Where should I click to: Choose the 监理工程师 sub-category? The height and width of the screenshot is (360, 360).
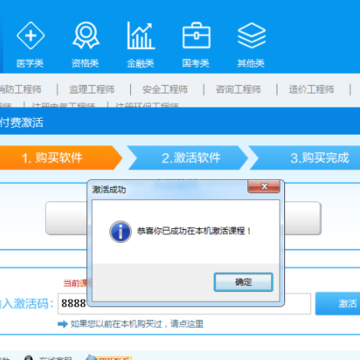pos(92,89)
